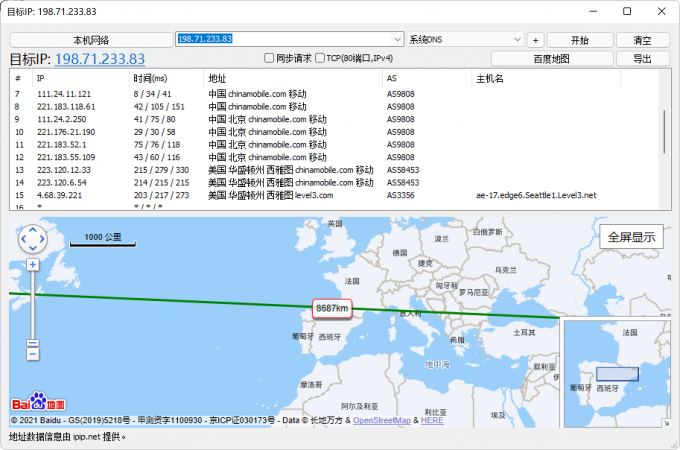
Task: Click the map zoom slider handle
Action: point(33,343)
